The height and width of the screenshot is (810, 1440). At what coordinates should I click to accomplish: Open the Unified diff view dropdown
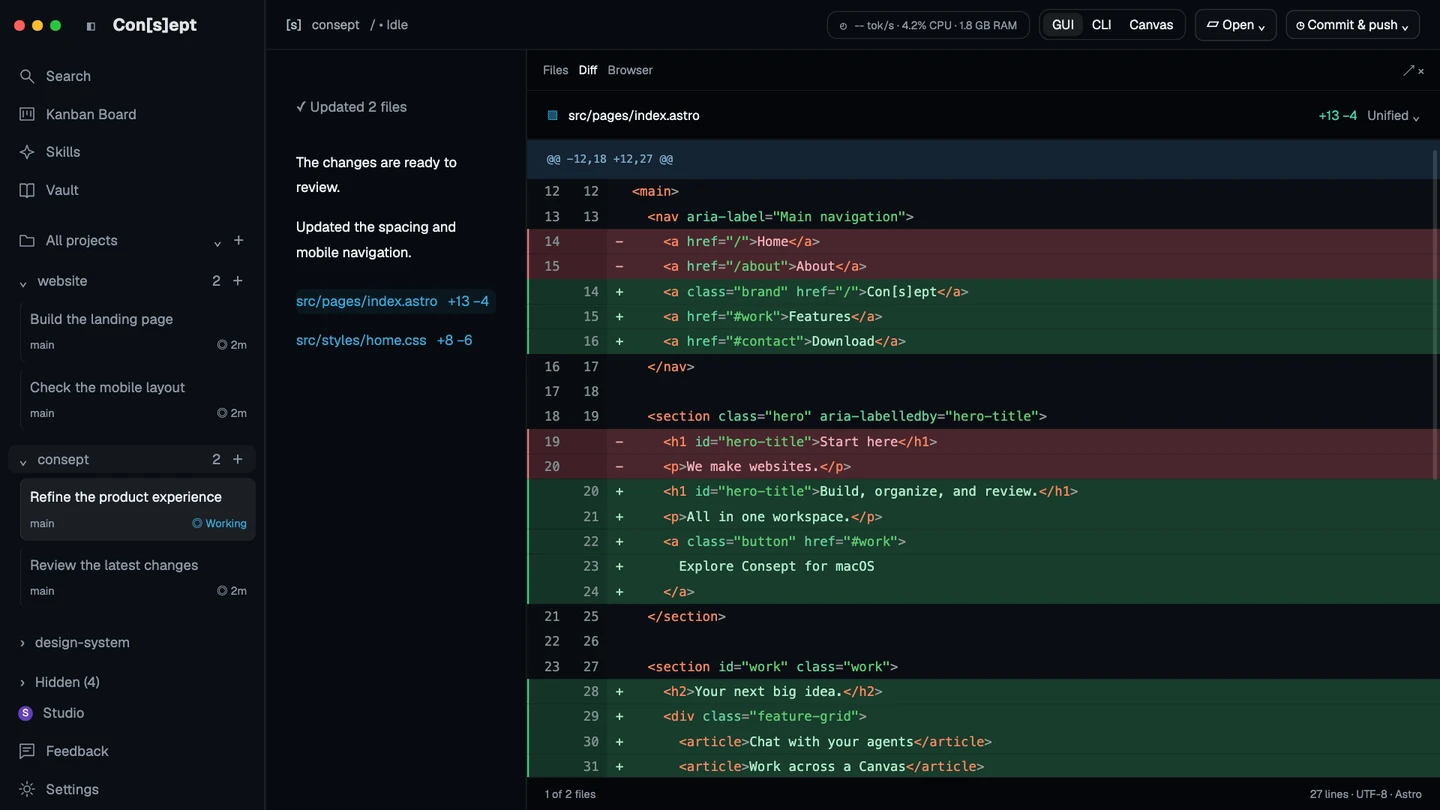pos(1393,116)
